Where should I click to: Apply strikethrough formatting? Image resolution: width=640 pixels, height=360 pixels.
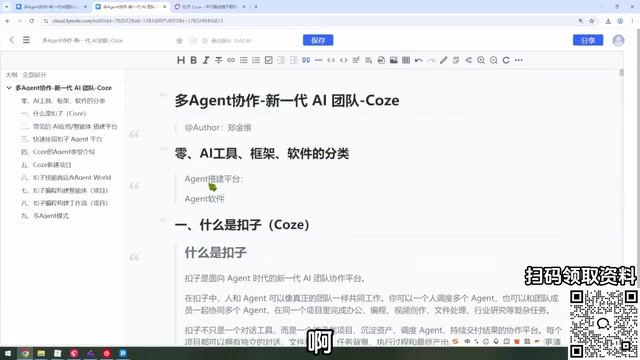click(219, 60)
